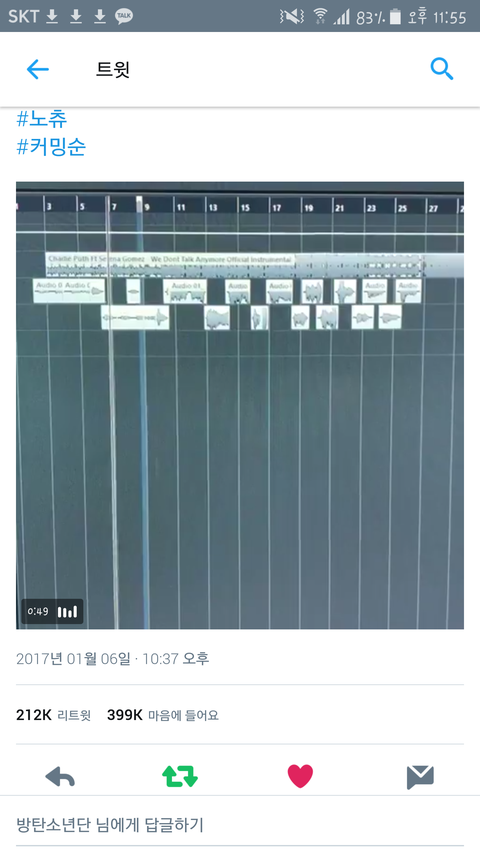Tap the reply arrow icon
This screenshot has width=480, height=853.
[x=60, y=776]
